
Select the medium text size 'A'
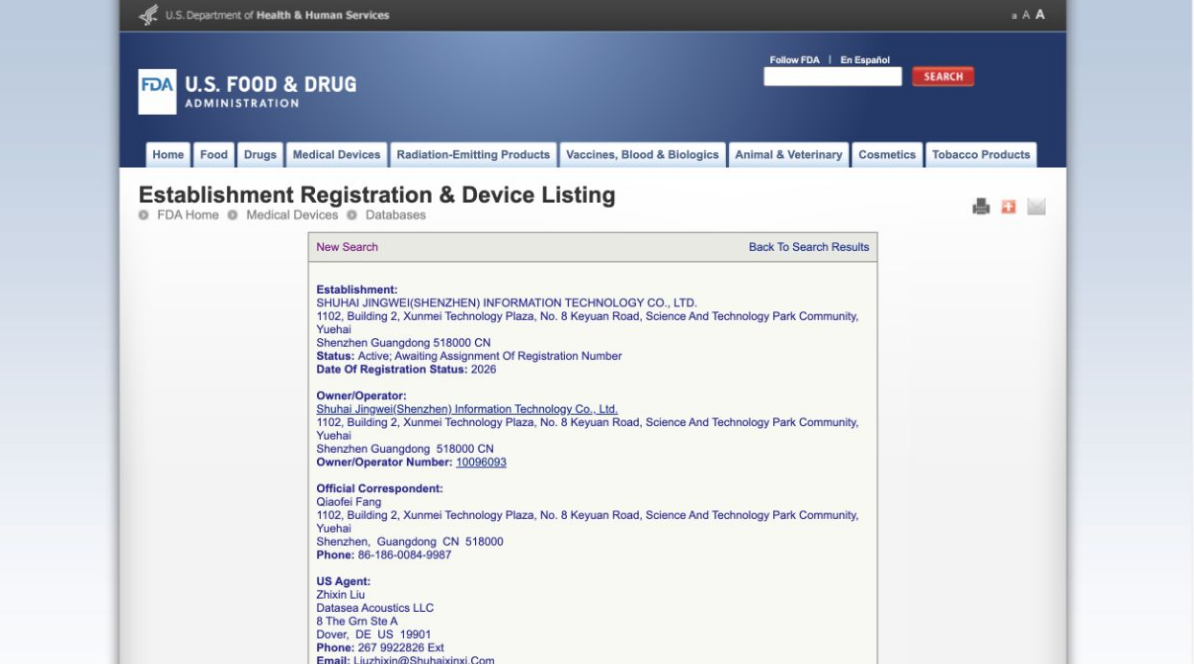tap(1026, 15)
